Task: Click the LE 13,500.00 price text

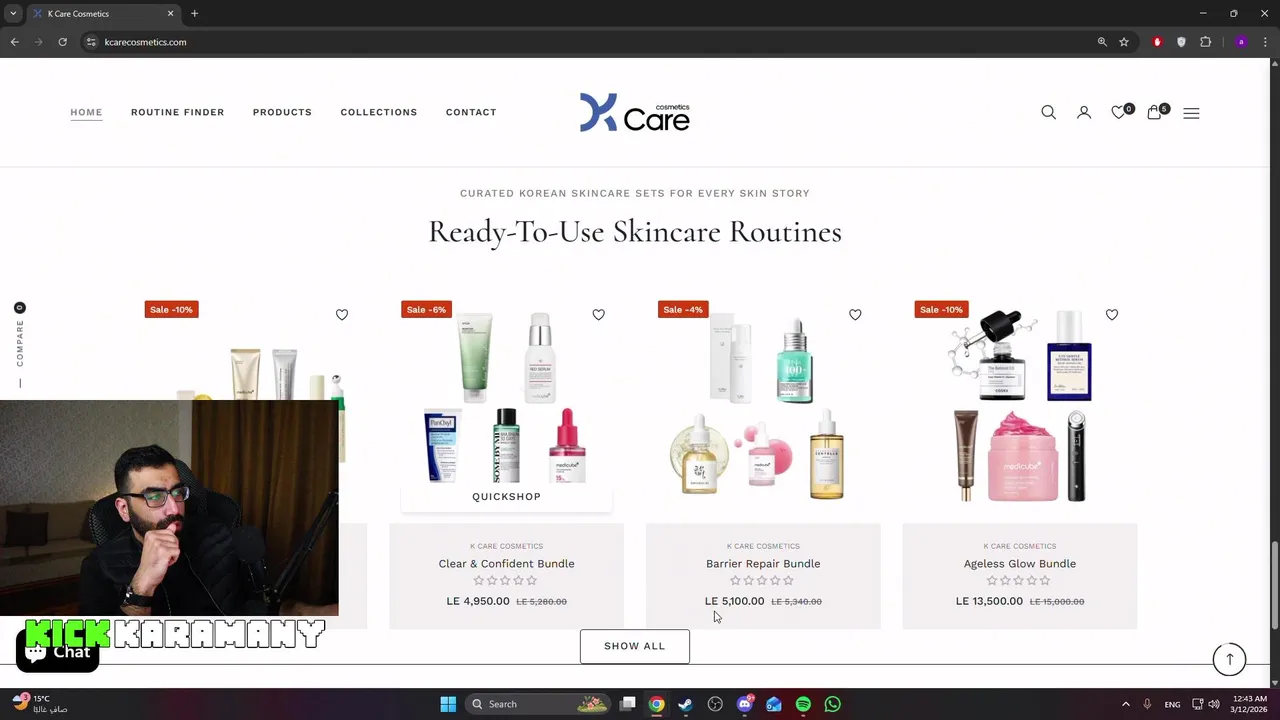Action: tap(989, 601)
